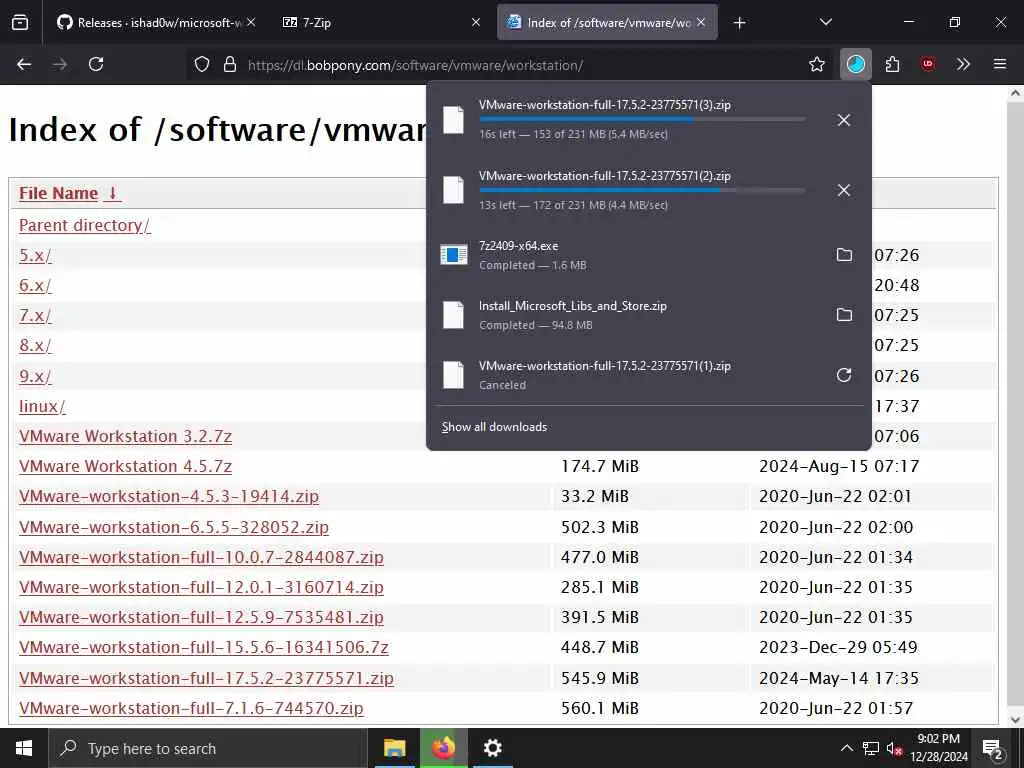Open the 8.x folder
Viewport: 1024px width, 768px height.
(35, 345)
